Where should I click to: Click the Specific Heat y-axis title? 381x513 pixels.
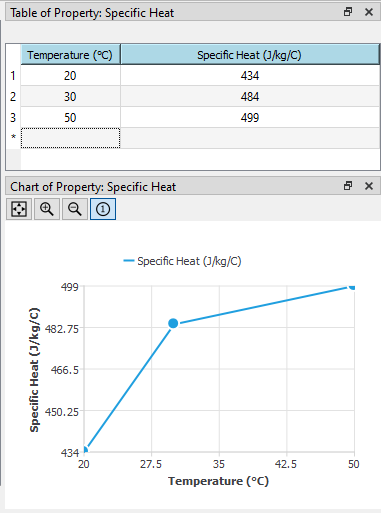[34, 370]
